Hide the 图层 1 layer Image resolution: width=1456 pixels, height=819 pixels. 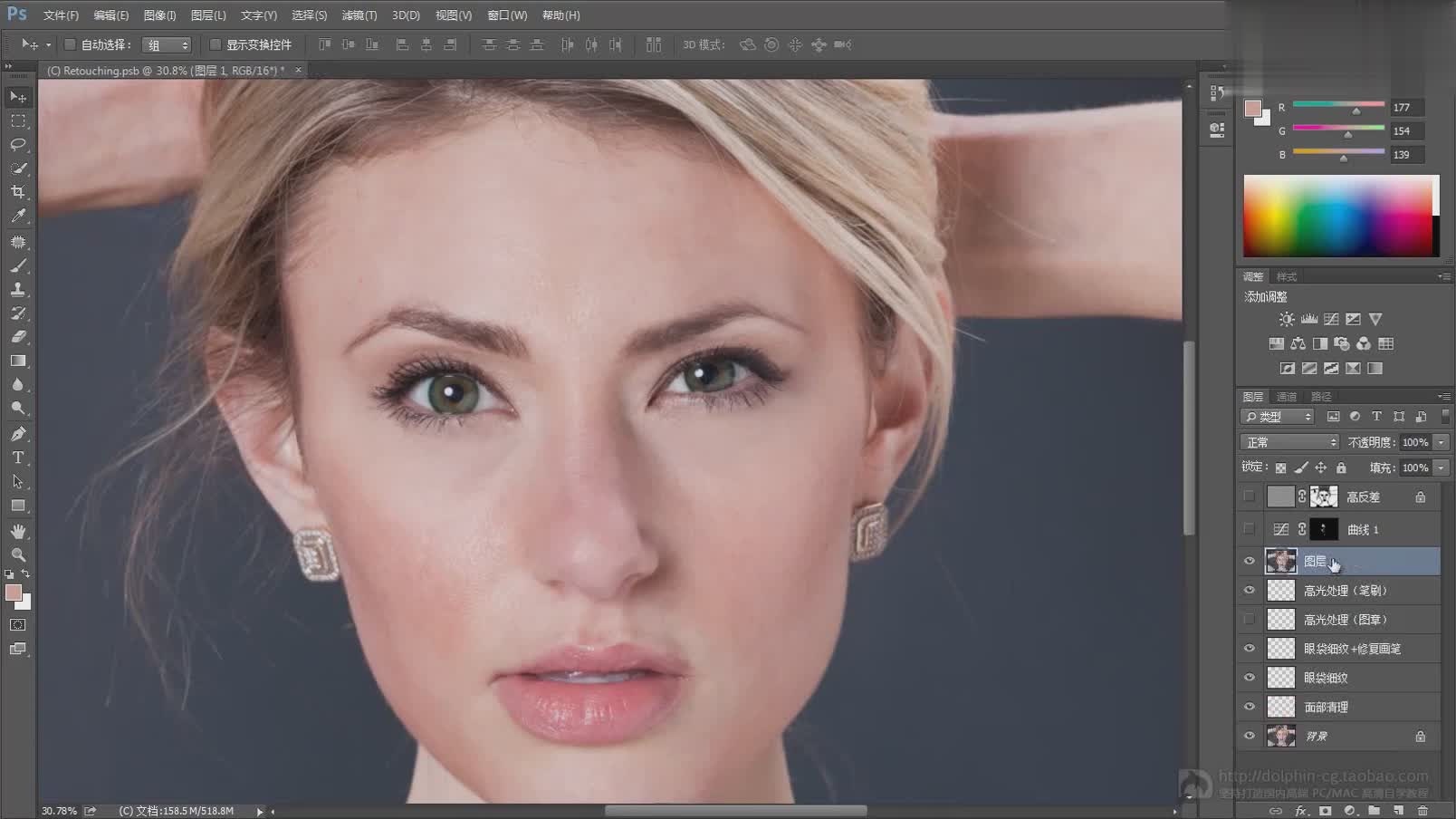tap(1250, 562)
